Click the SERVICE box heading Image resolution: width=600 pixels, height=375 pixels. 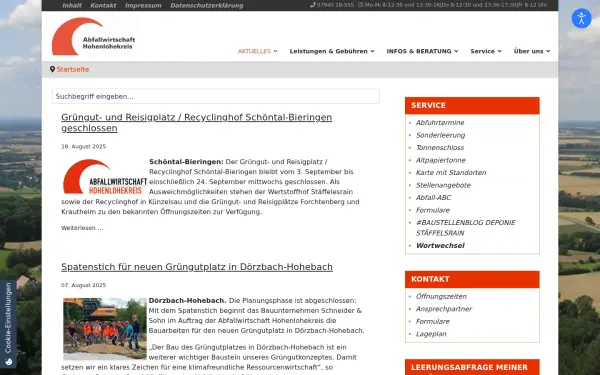coord(472,106)
